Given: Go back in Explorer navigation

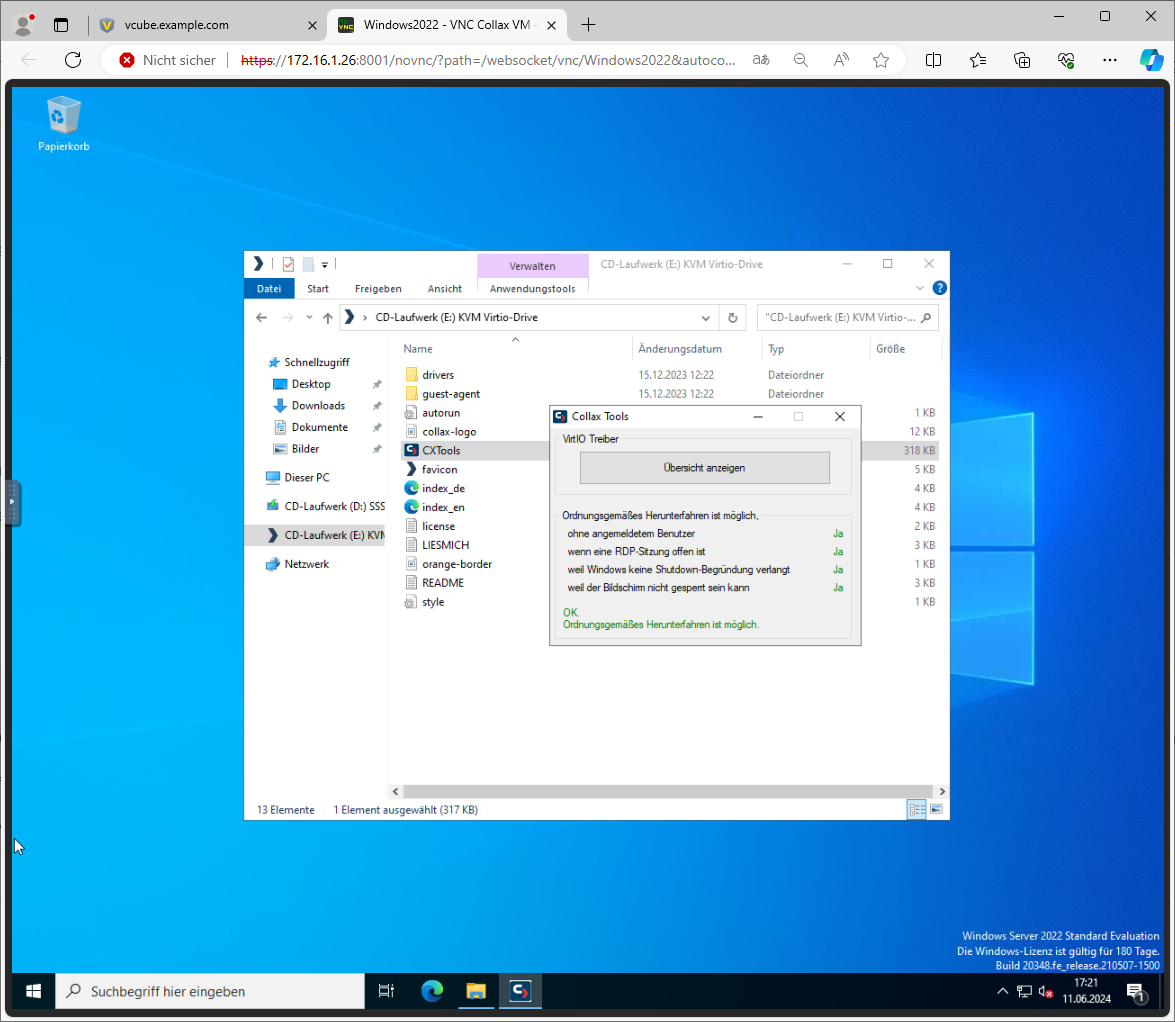Looking at the screenshot, I should click(262, 318).
